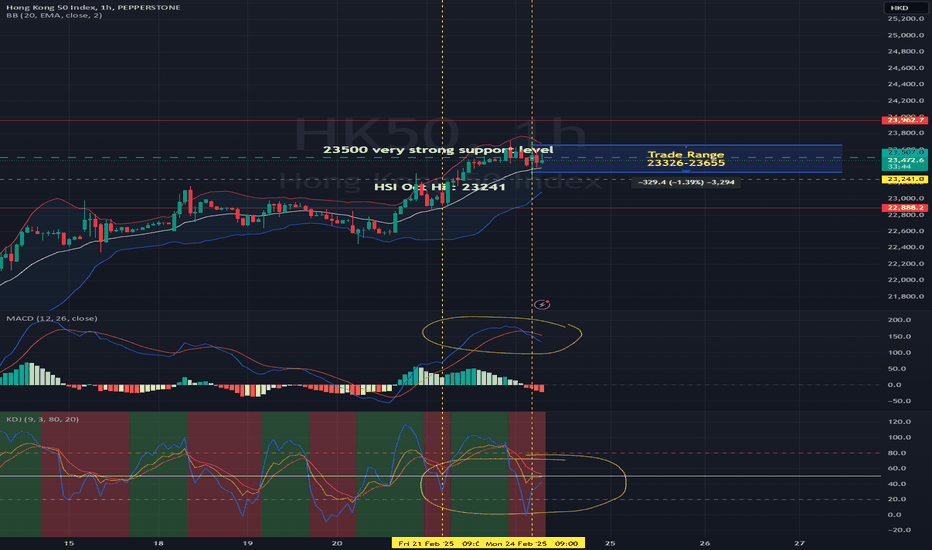Select the MACD (12, 26, close) indicator label

coord(52,319)
